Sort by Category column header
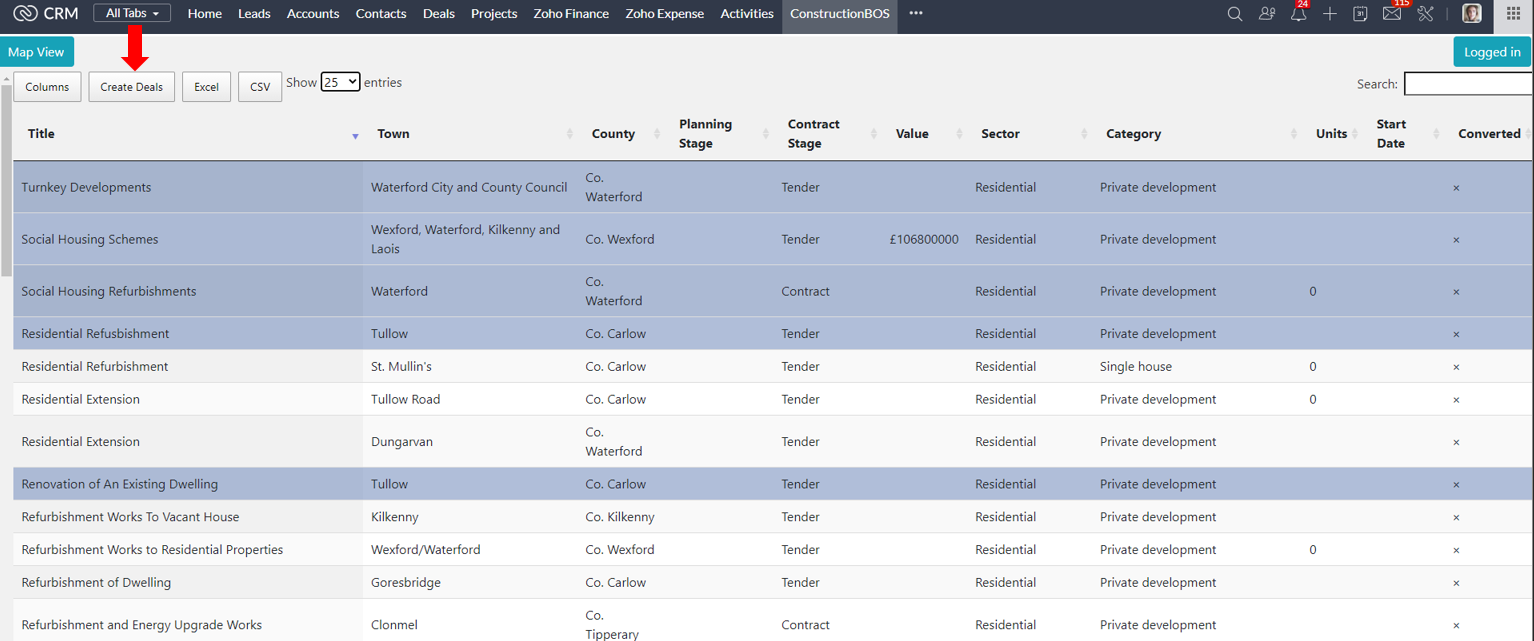Viewport: 1534px width, 641px height. pos(1198,134)
